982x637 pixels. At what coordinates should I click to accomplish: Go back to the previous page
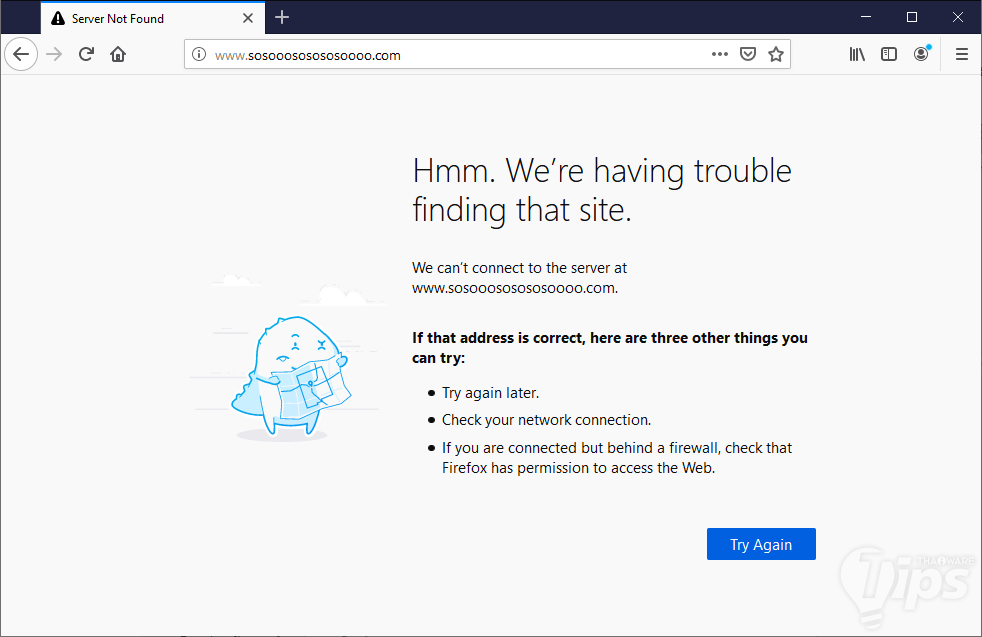[21, 55]
